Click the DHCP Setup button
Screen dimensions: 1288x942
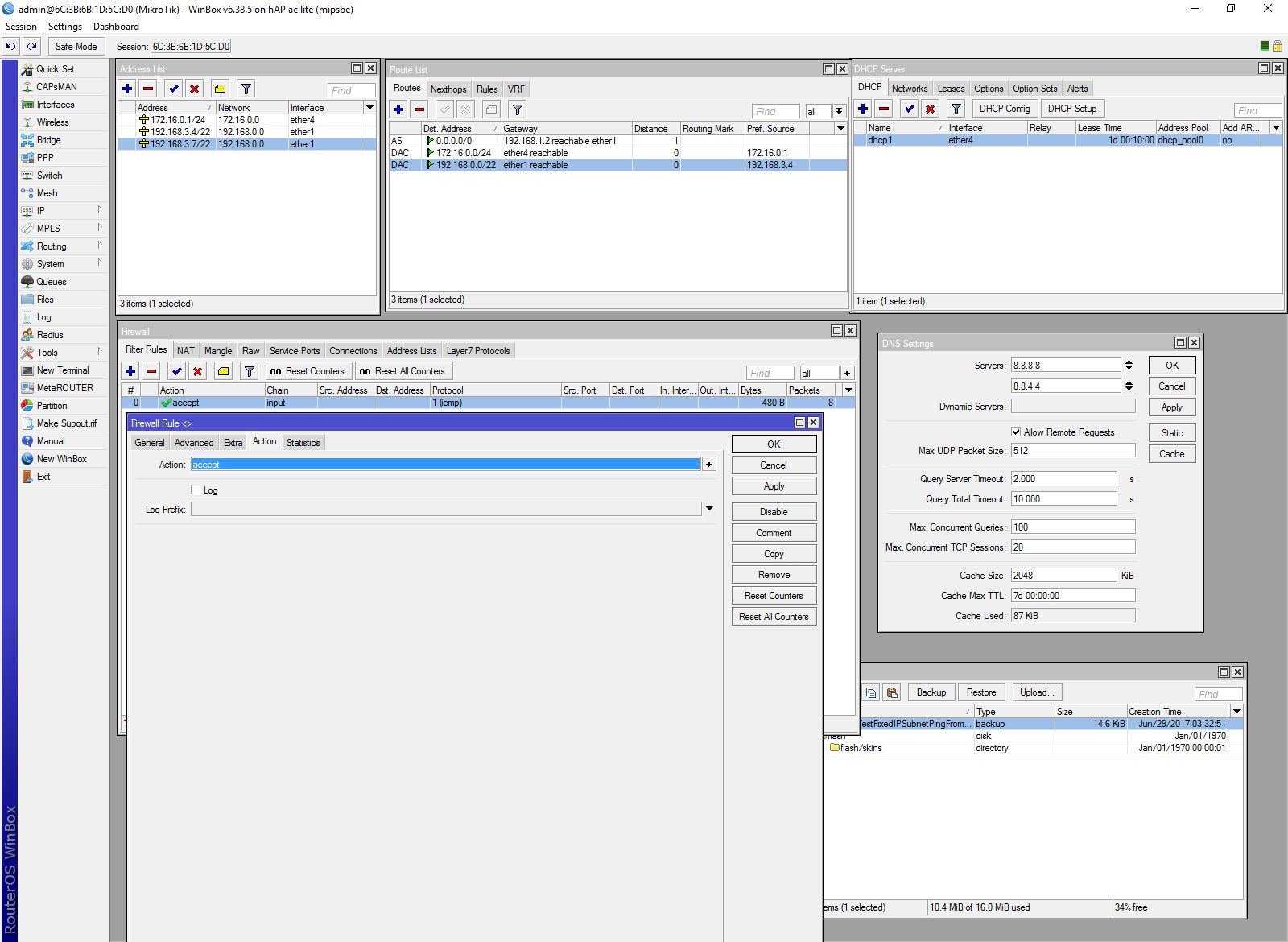1071,109
